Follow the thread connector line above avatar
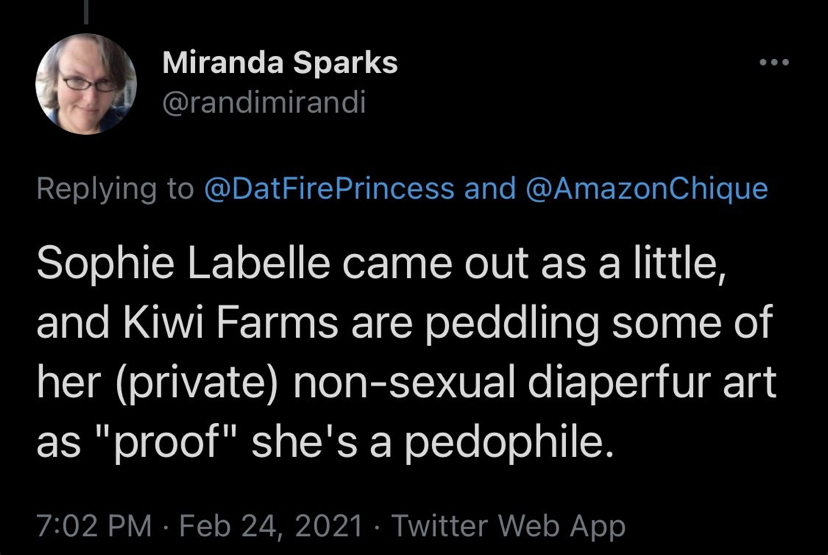The image size is (828, 555). click(x=86, y=12)
